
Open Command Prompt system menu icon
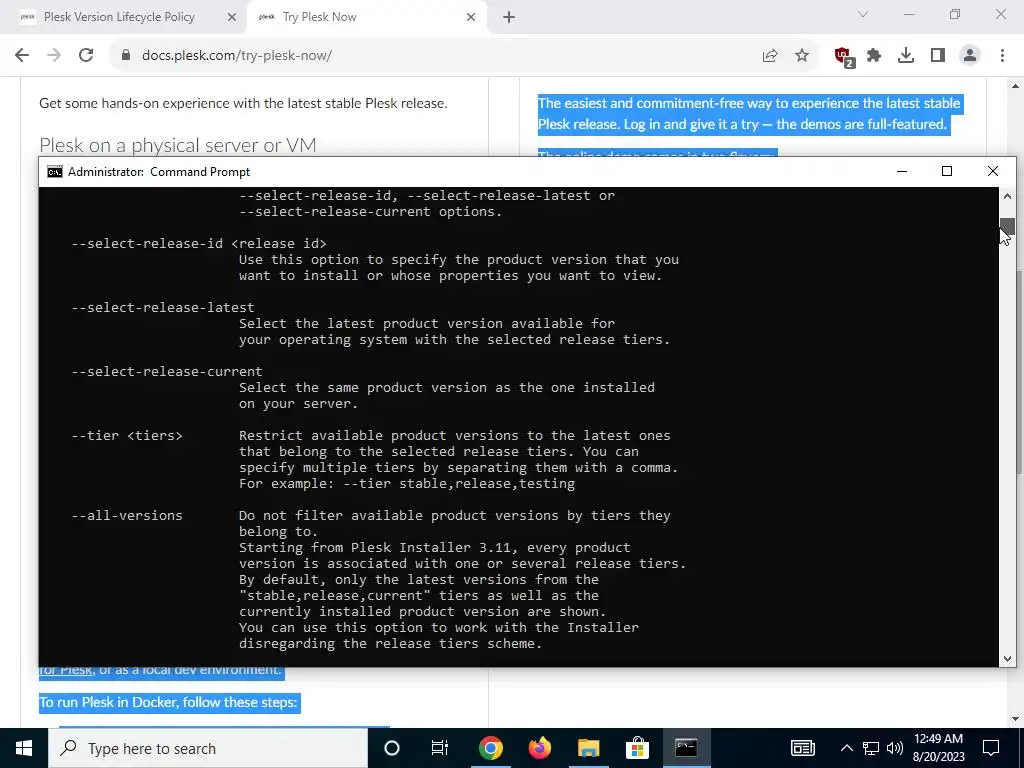coord(55,172)
